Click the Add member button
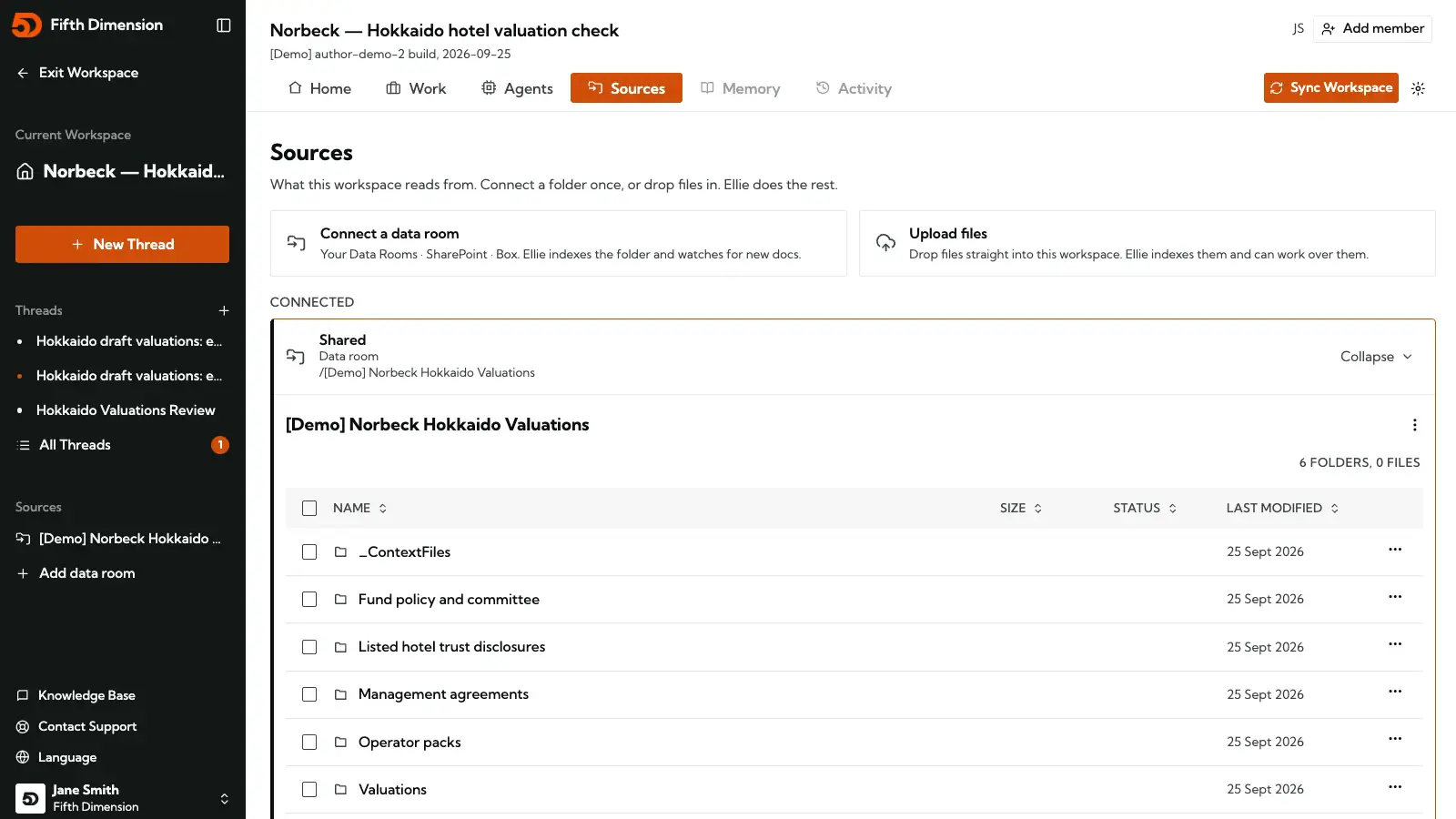 click(x=1372, y=29)
